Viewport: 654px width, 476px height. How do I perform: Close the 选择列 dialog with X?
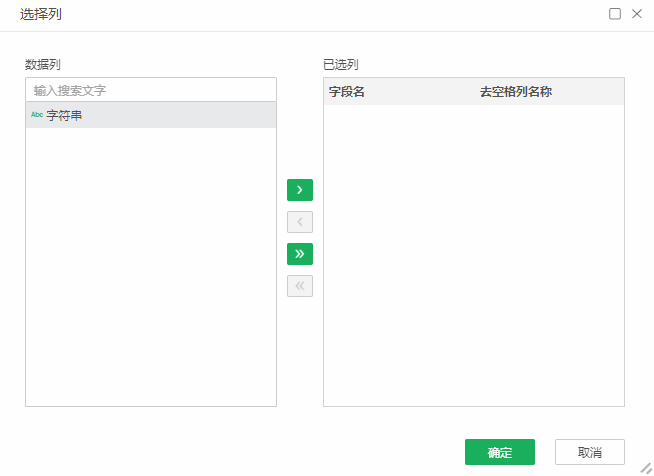click(637, 14)
